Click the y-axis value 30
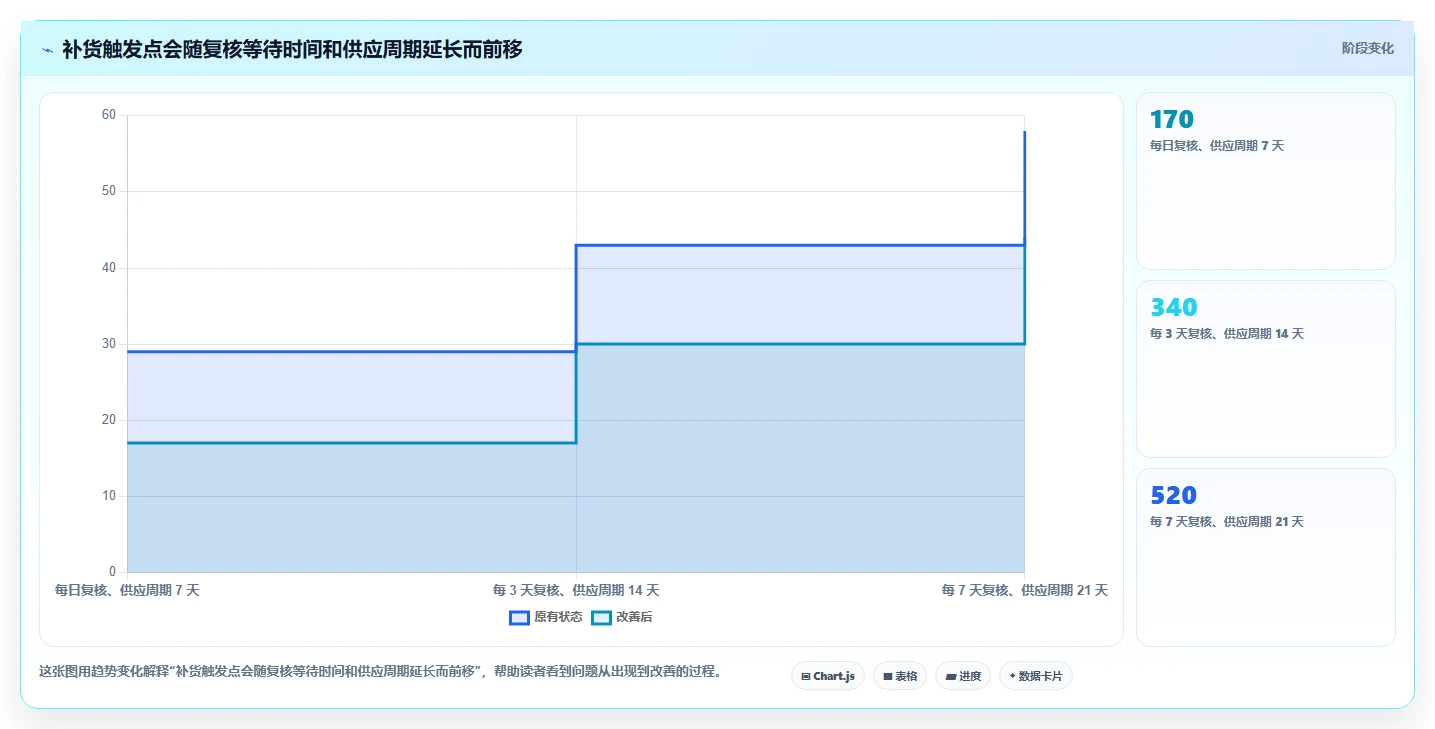The height and width of the screenshot is (729, 1435). [109, 344]
